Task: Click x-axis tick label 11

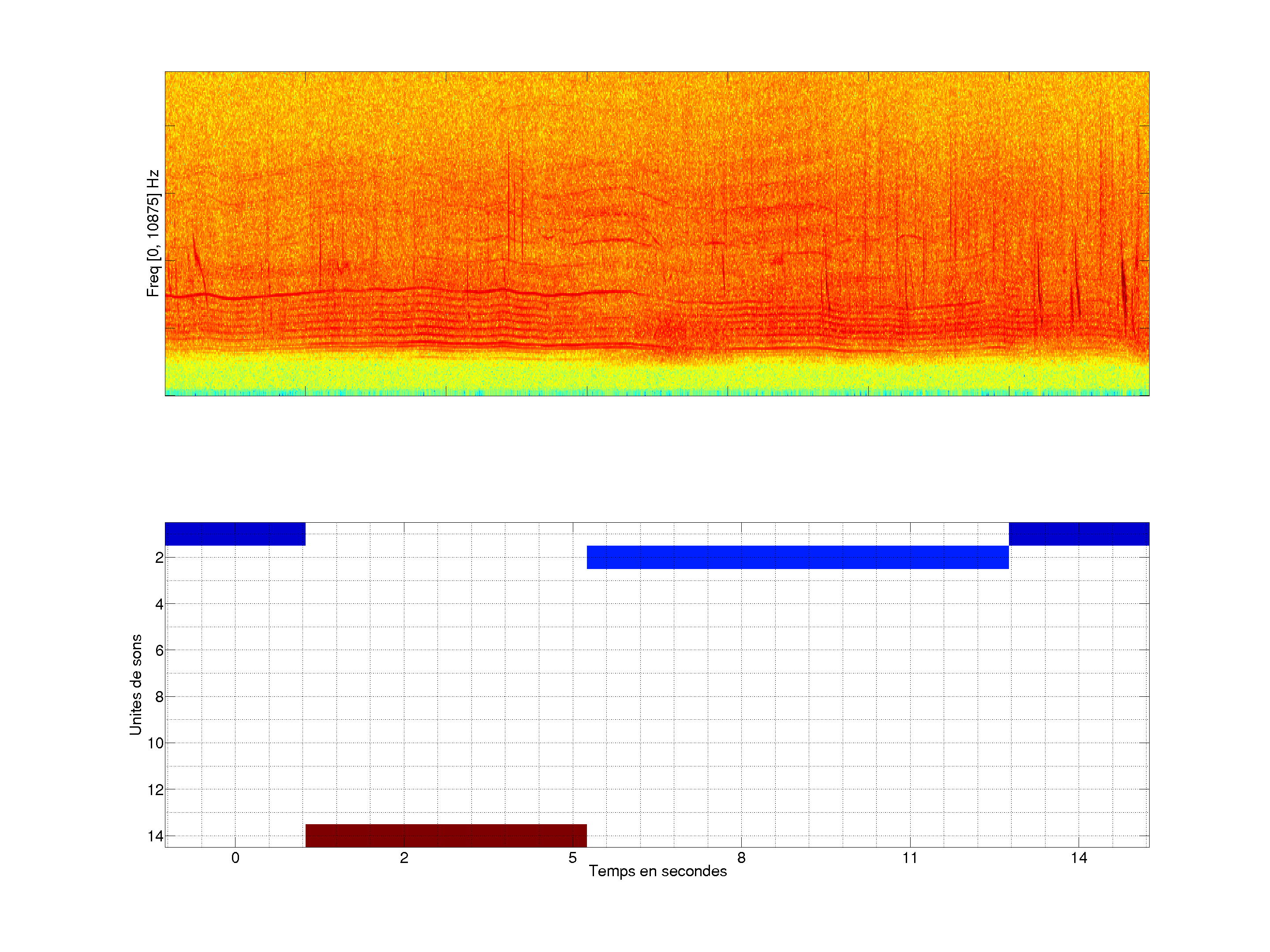Action: (x=910, y=858)
